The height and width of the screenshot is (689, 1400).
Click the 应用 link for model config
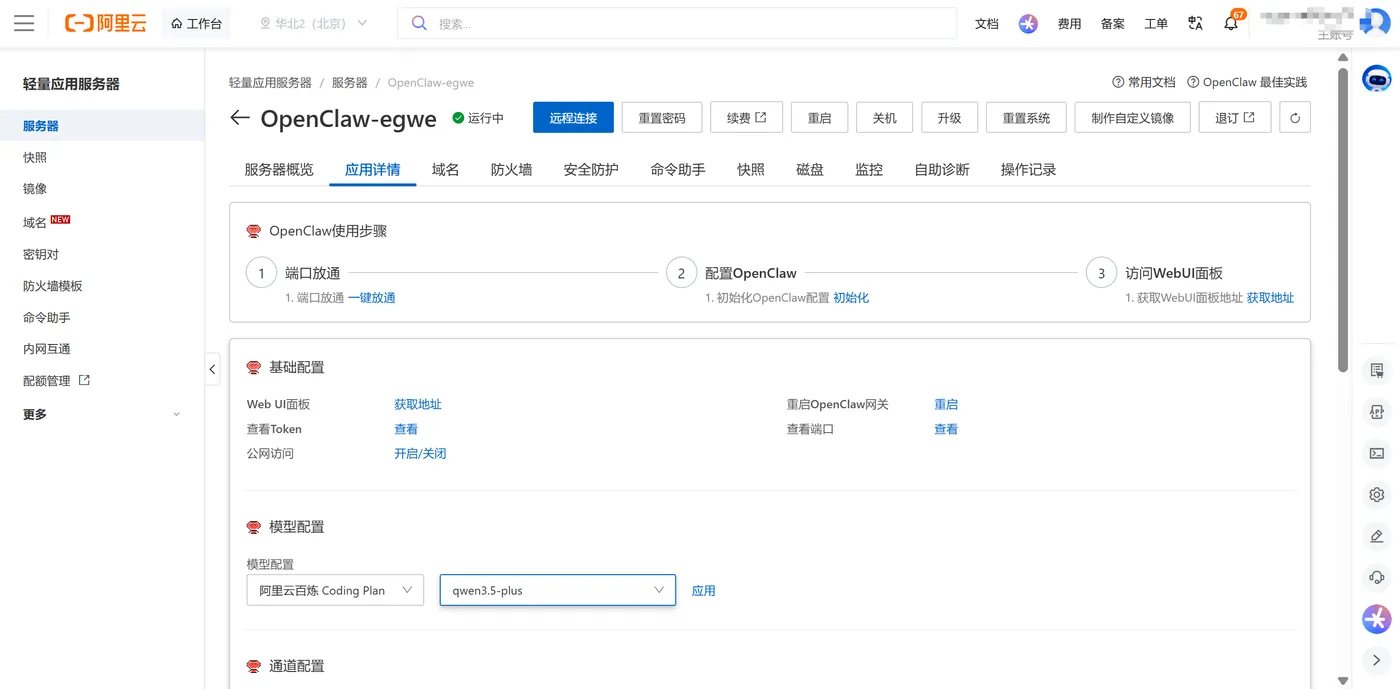(x=704, y=591)
